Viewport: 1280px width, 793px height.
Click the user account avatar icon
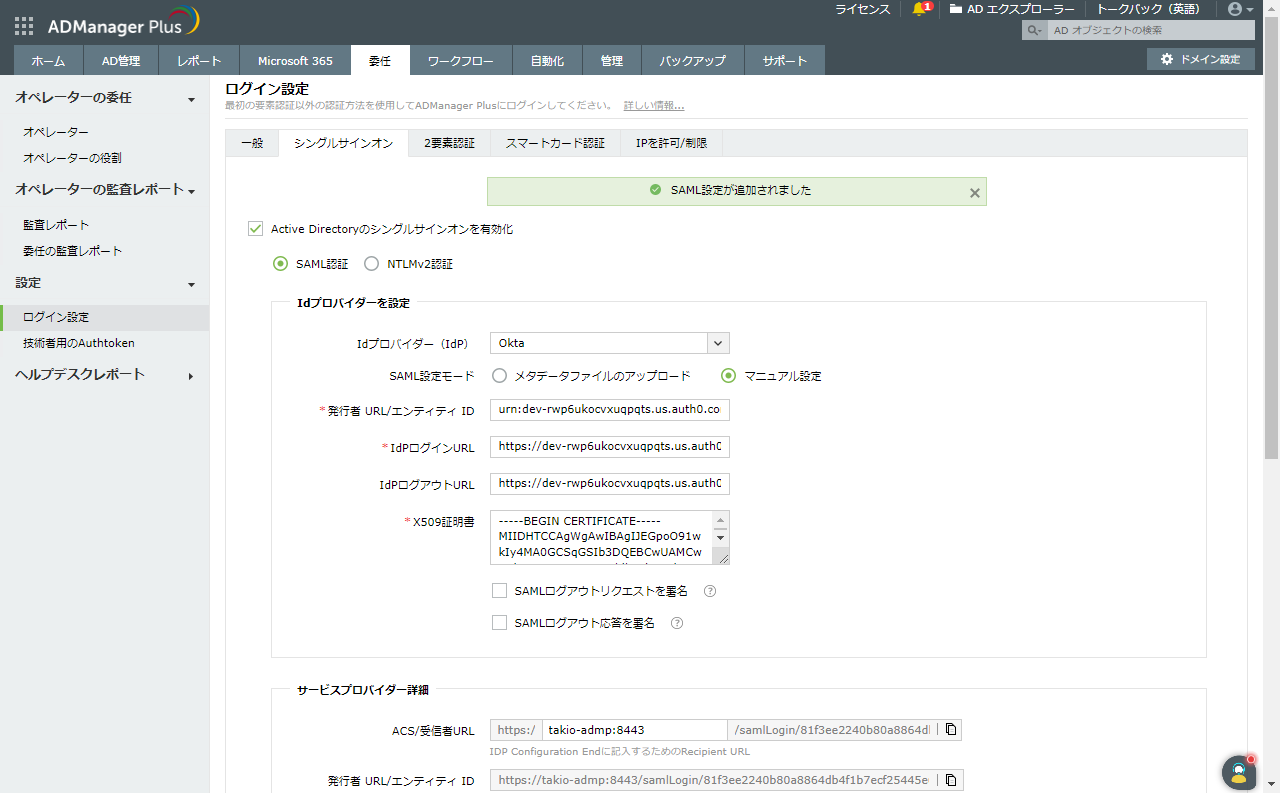[1235, 9]
